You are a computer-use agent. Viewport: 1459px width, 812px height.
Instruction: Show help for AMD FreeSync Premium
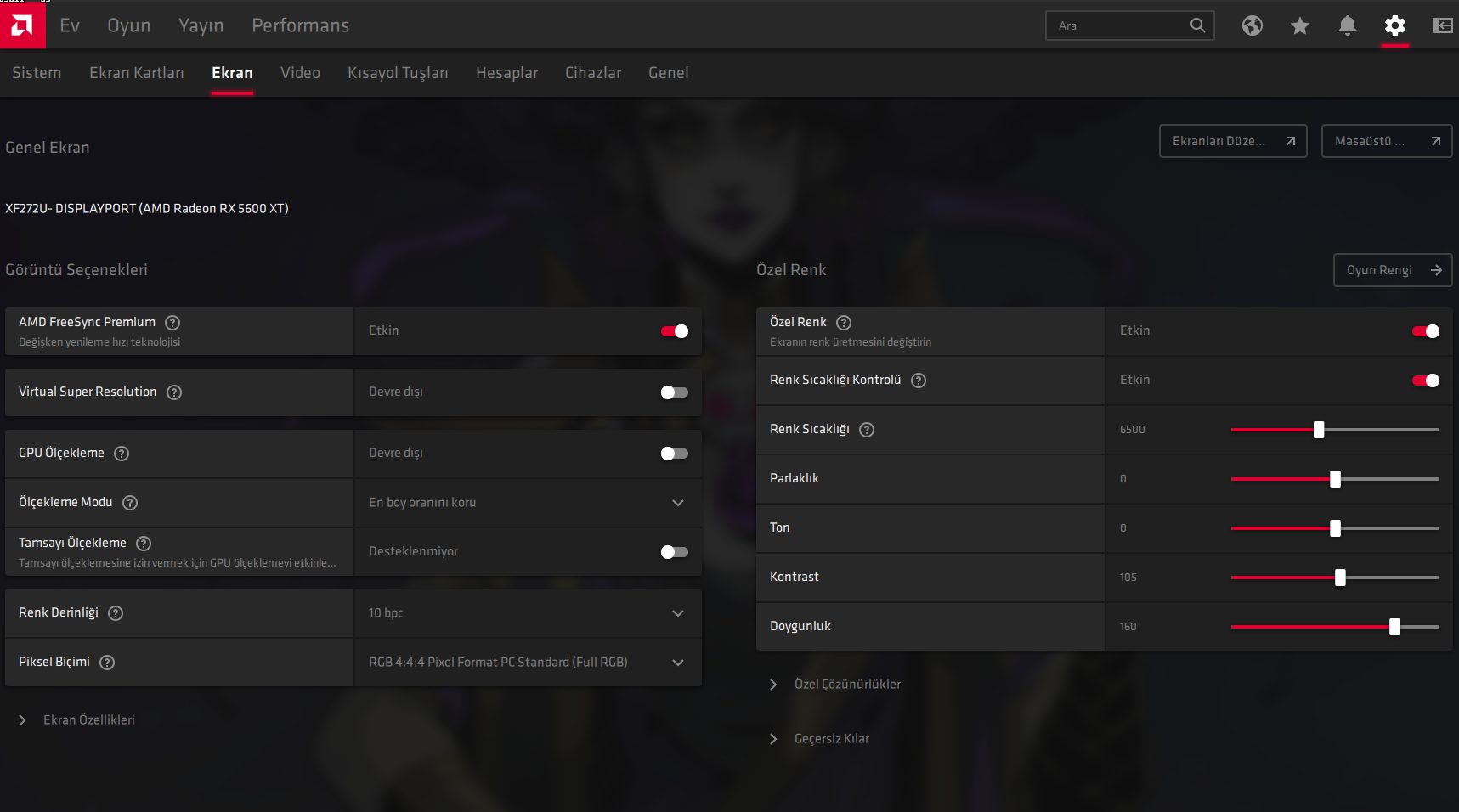pos(172,323)
